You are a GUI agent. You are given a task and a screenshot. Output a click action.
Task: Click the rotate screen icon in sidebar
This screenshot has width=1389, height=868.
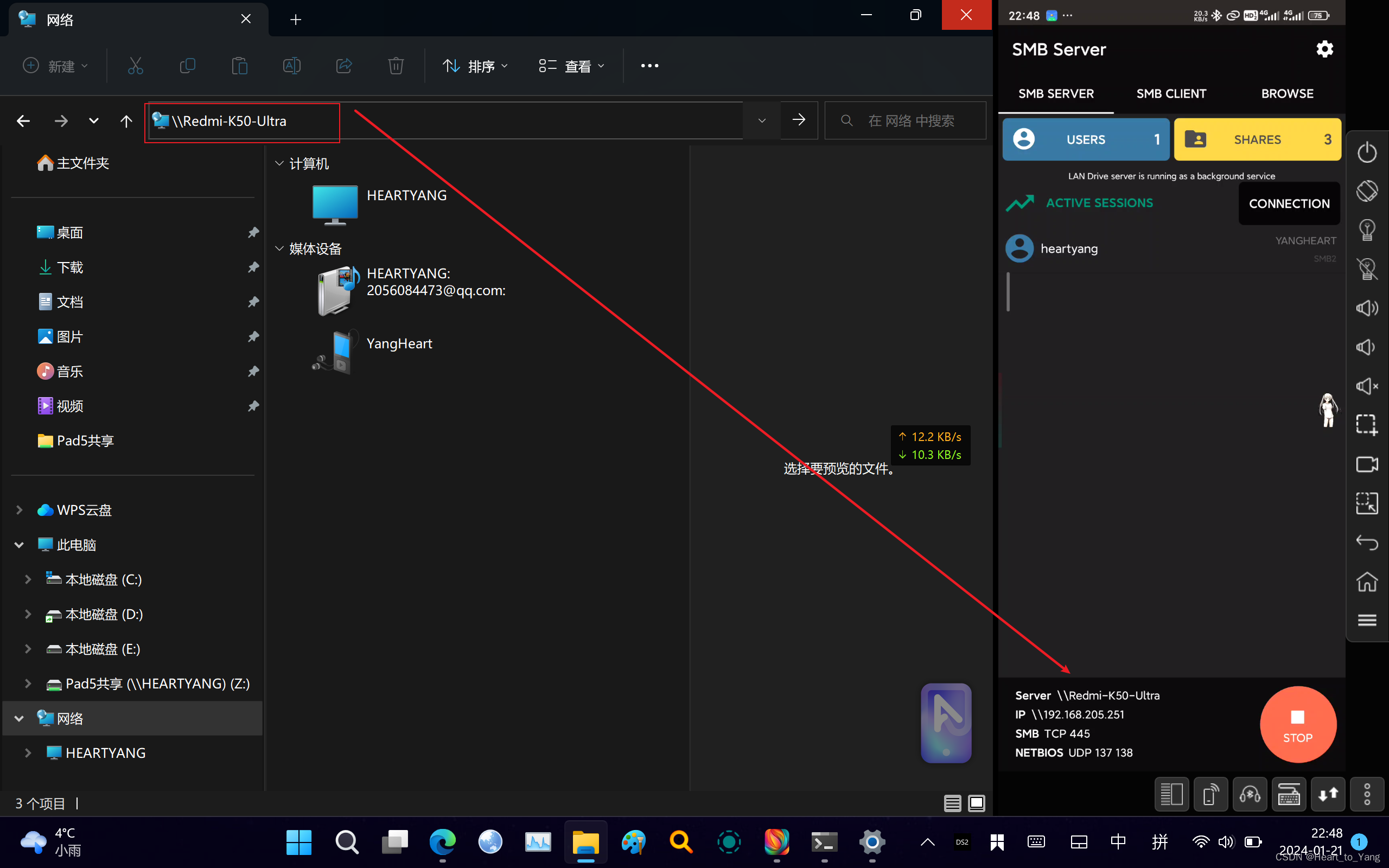pyautogui.click(x=1367, y=191)
